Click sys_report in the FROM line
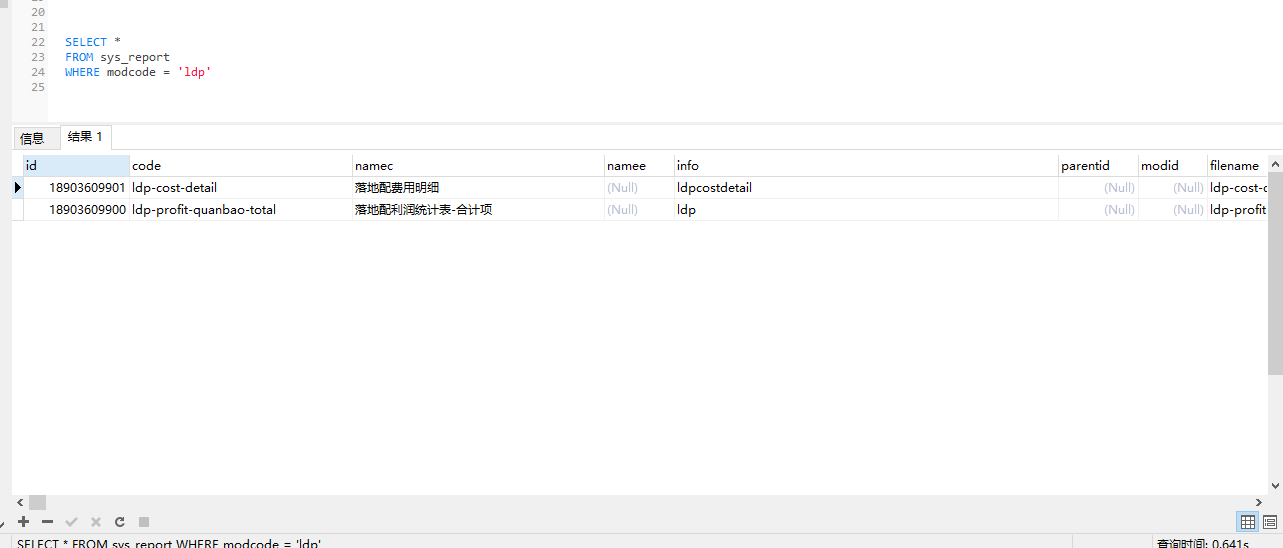The height and width of the screenshot is (548, 1283). coord(135,57)
